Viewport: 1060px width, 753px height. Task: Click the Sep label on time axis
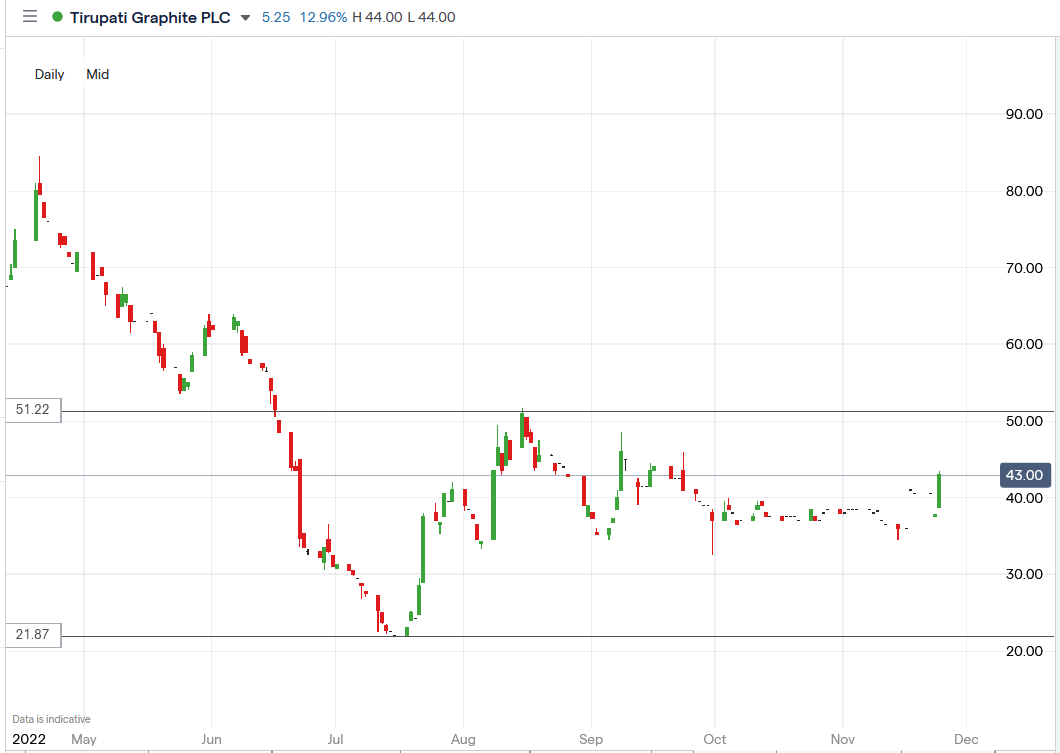(x=591, y=739)
